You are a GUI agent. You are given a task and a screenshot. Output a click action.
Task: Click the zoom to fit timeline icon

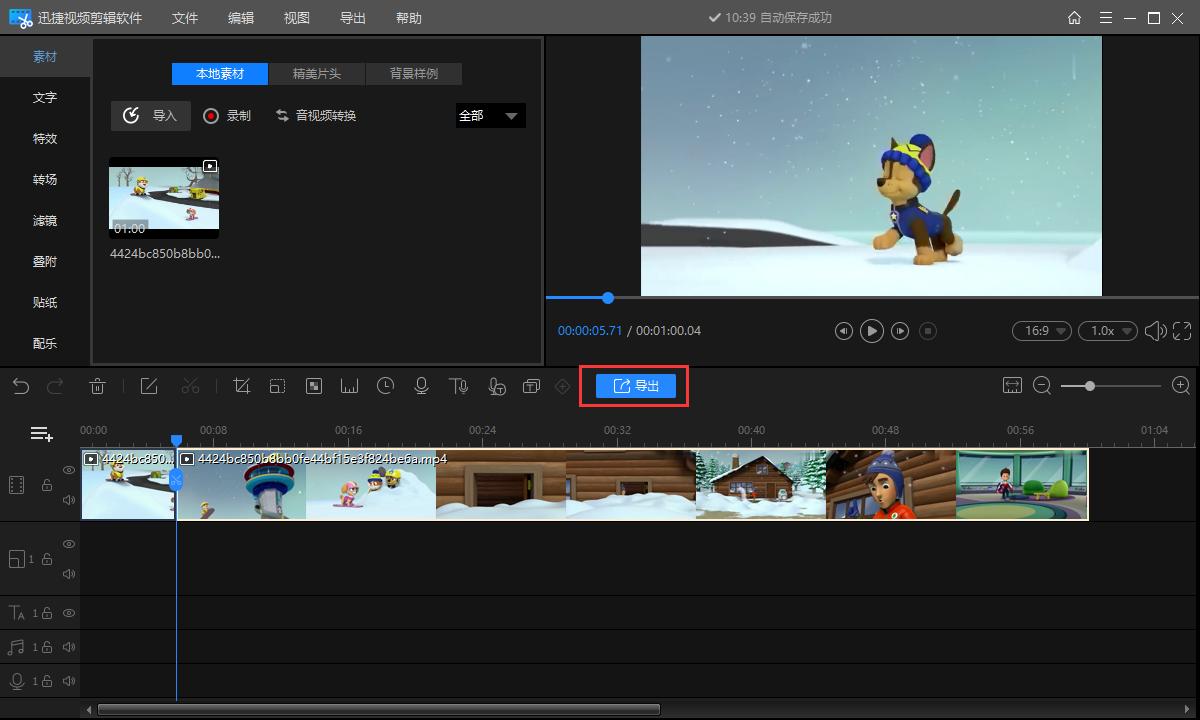point(1012,385)
